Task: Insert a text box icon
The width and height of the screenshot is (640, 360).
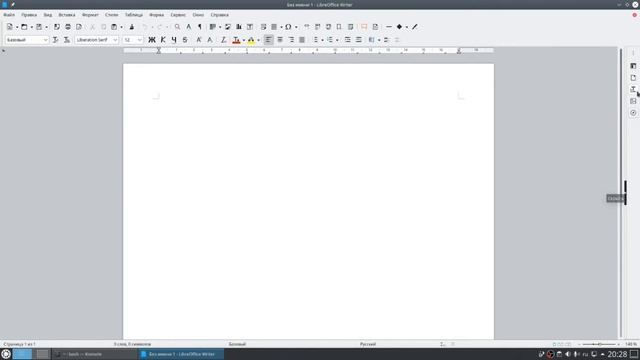Action: click(250, 27)
